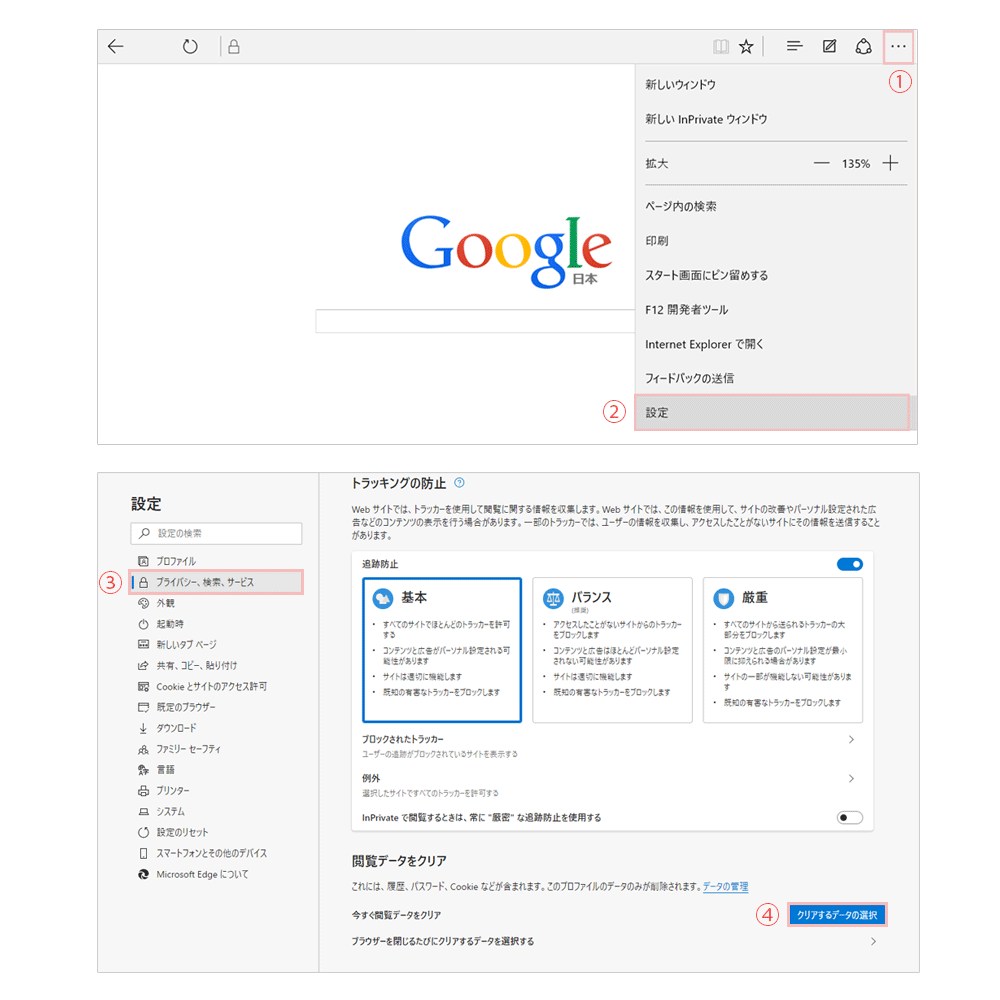Click into the Google search box
The width and height of the screenshot is (1000, 1000).
[x=475, y=321]
